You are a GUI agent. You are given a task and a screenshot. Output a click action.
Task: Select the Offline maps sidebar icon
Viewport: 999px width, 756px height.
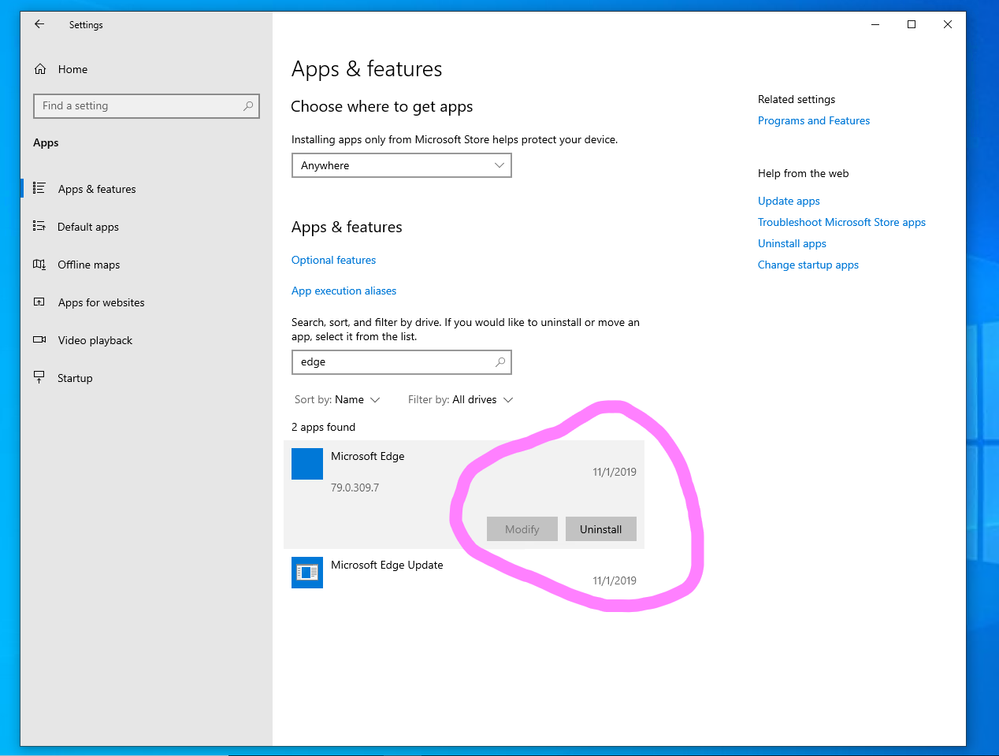point(40,264)
